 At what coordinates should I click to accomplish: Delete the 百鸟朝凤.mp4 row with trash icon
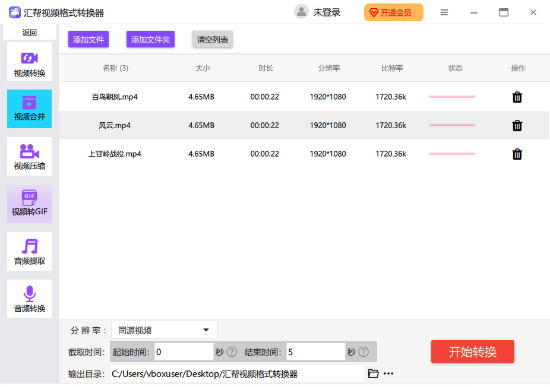point(517,97)
